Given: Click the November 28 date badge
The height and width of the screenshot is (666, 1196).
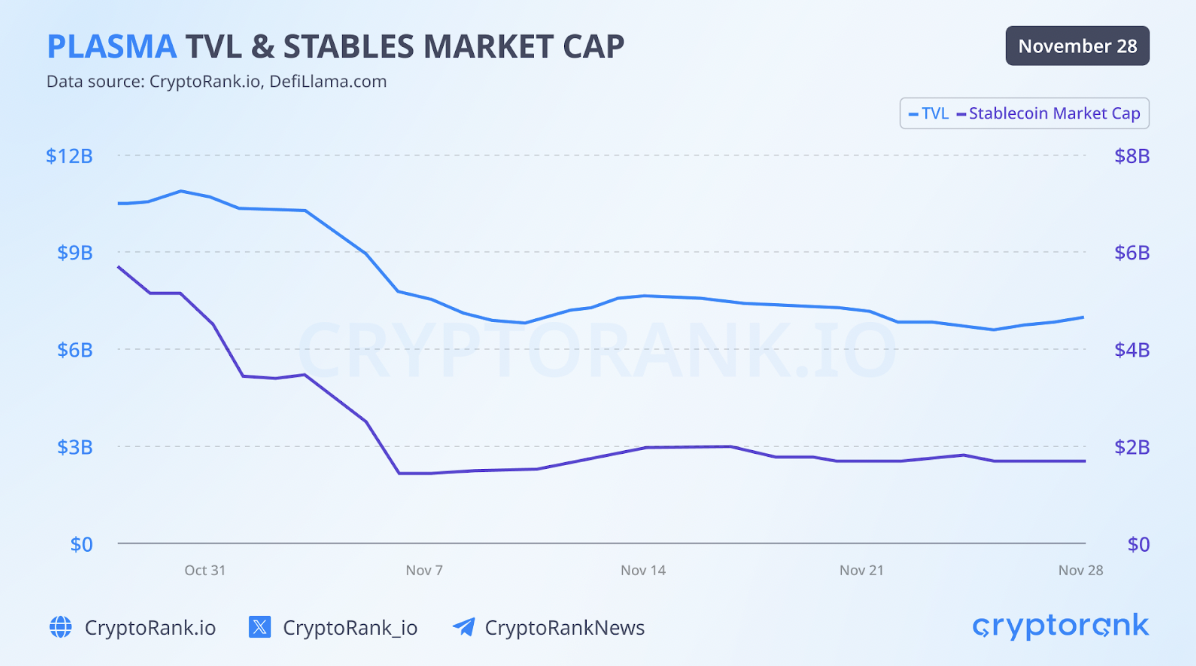Looking at the screenshot, I should click(1077, 46).
